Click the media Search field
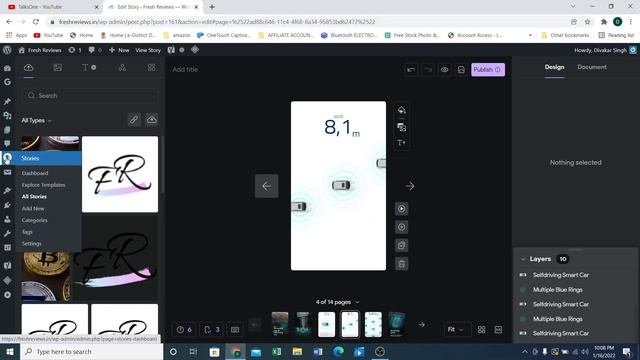640x360 pixels. [89, 96]
